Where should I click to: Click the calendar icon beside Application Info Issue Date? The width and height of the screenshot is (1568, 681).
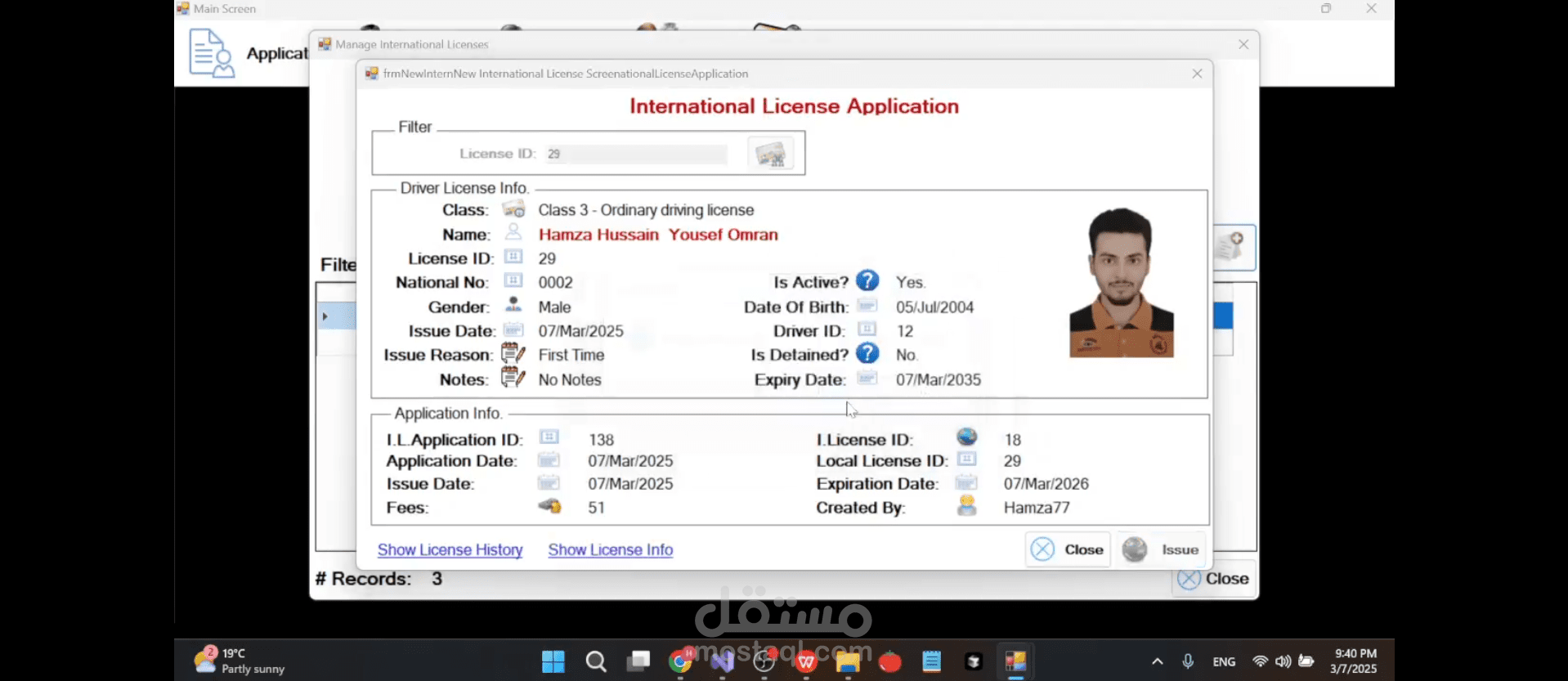click(549, 482)
